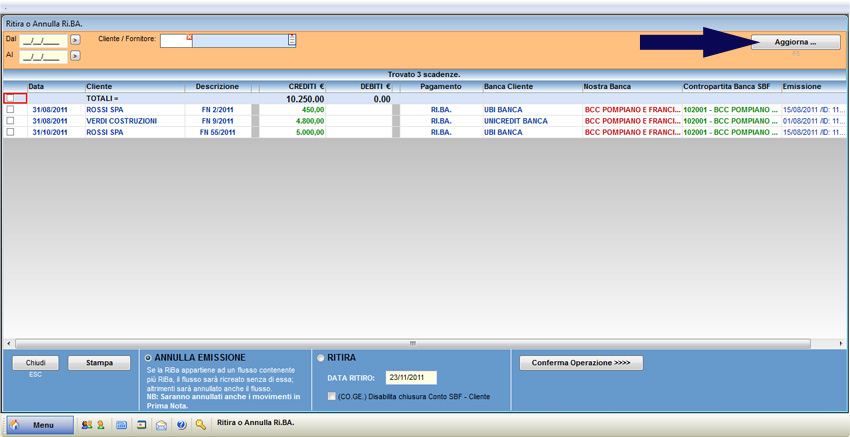This screenshot has width=850, height=437.
Task: Select the RITIRA radio option
Action: (321, 358)
